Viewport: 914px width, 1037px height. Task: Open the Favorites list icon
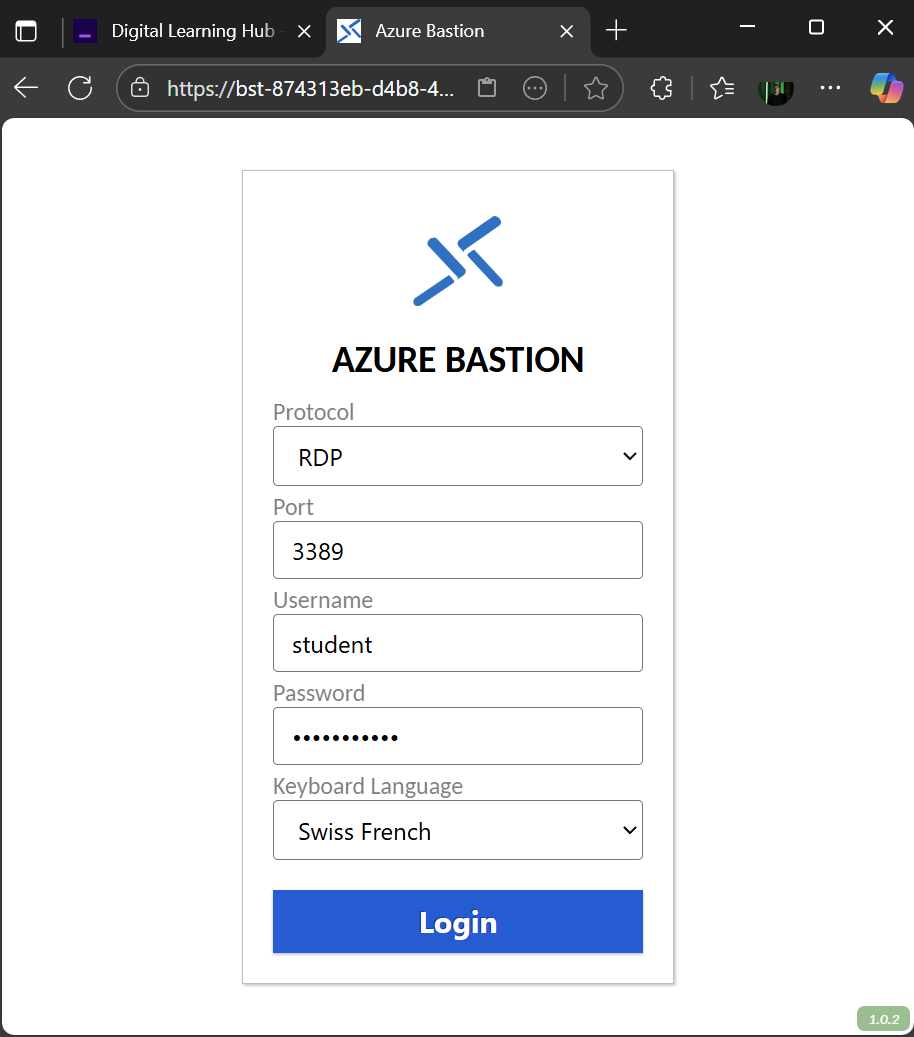pyautogui.click(x=722, y=88)
